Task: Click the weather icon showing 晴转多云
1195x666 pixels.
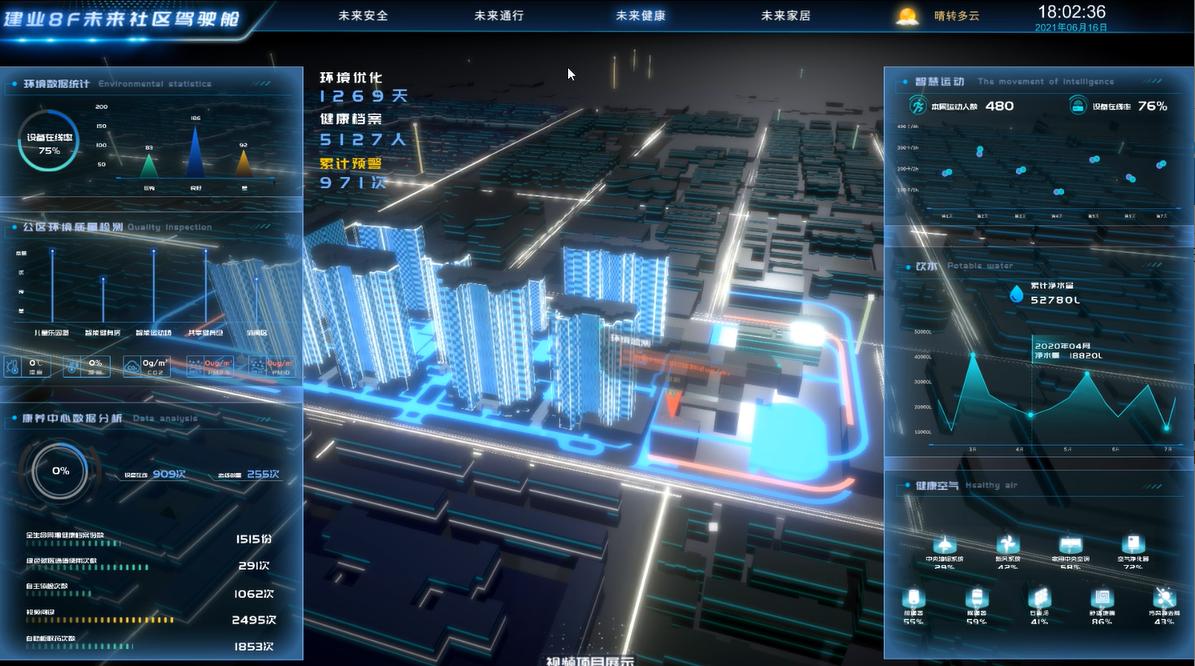Action: click(x=905, y=16)
